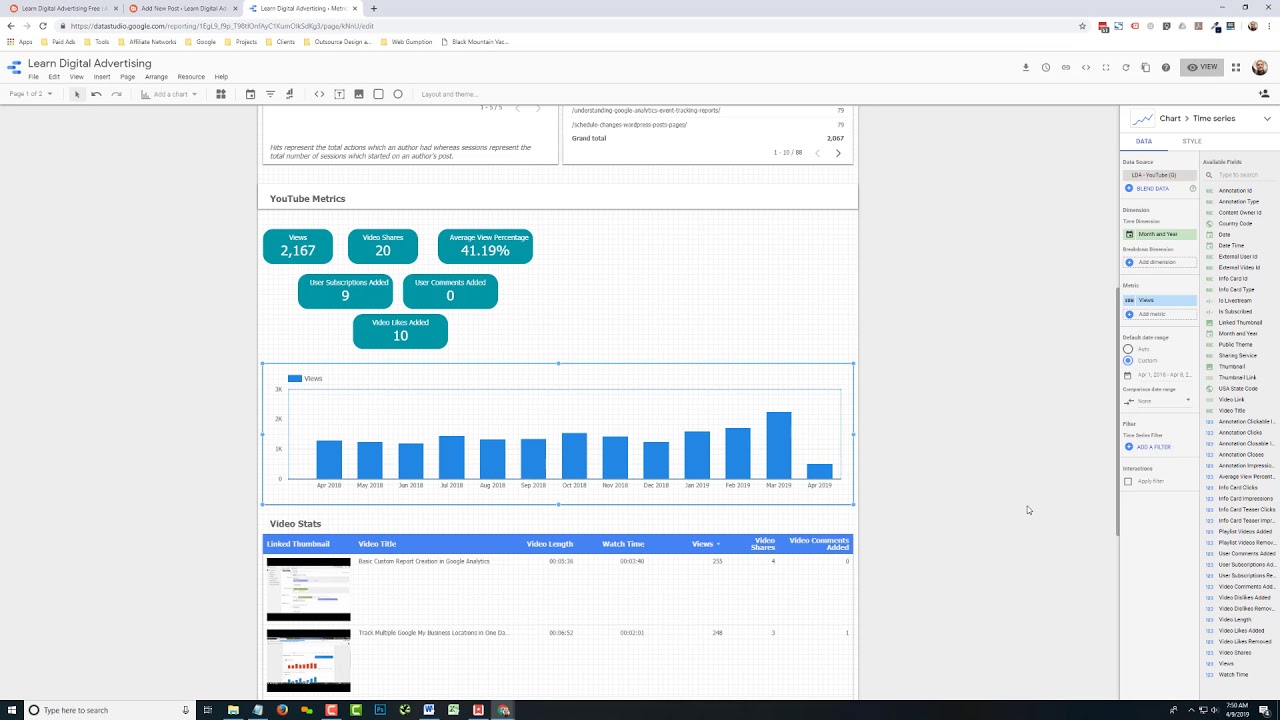Select the Custom date range option
This screenshot has width=1280, height=720.
(1127, 360)
